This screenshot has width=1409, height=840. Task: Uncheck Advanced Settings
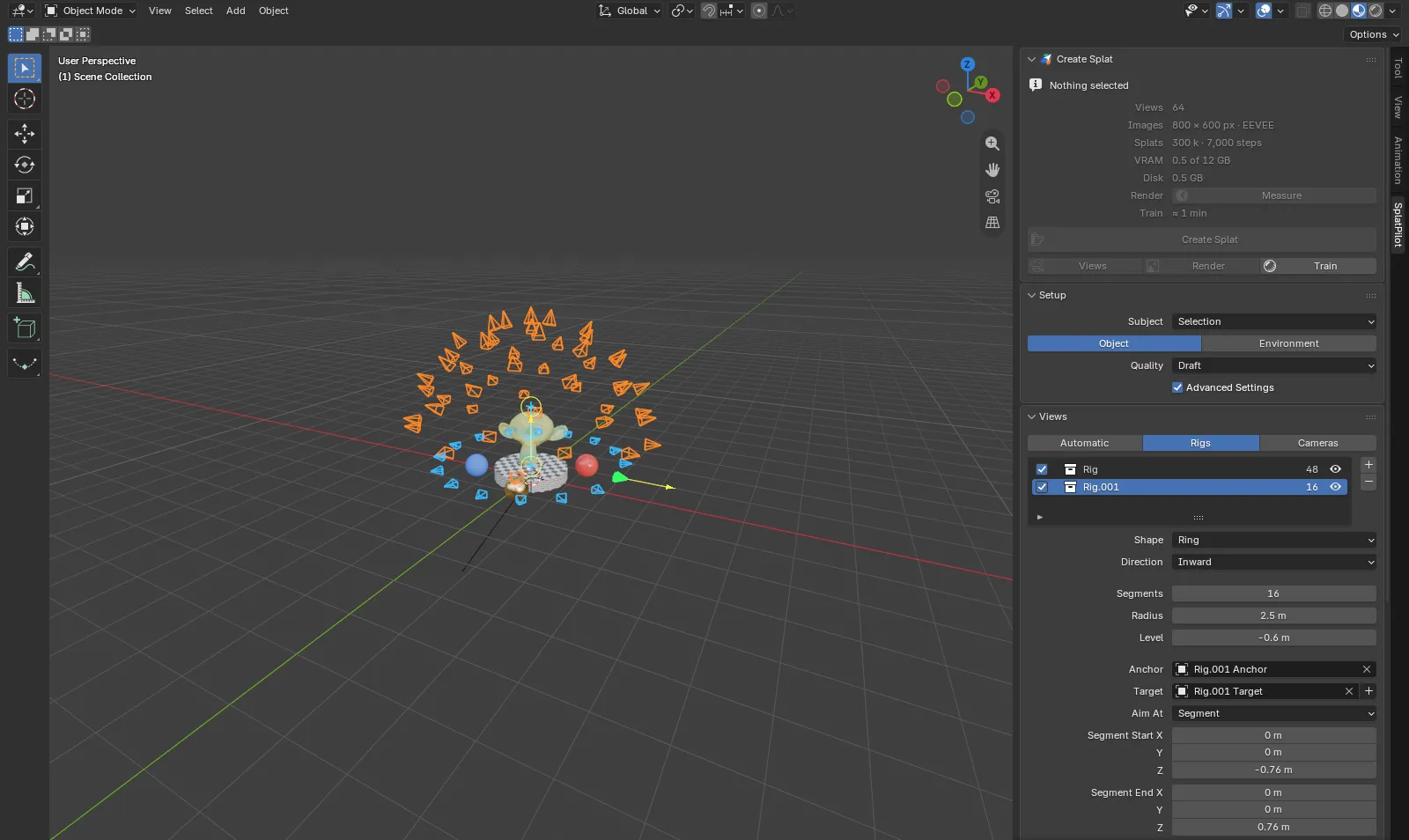click(1177, 387)
